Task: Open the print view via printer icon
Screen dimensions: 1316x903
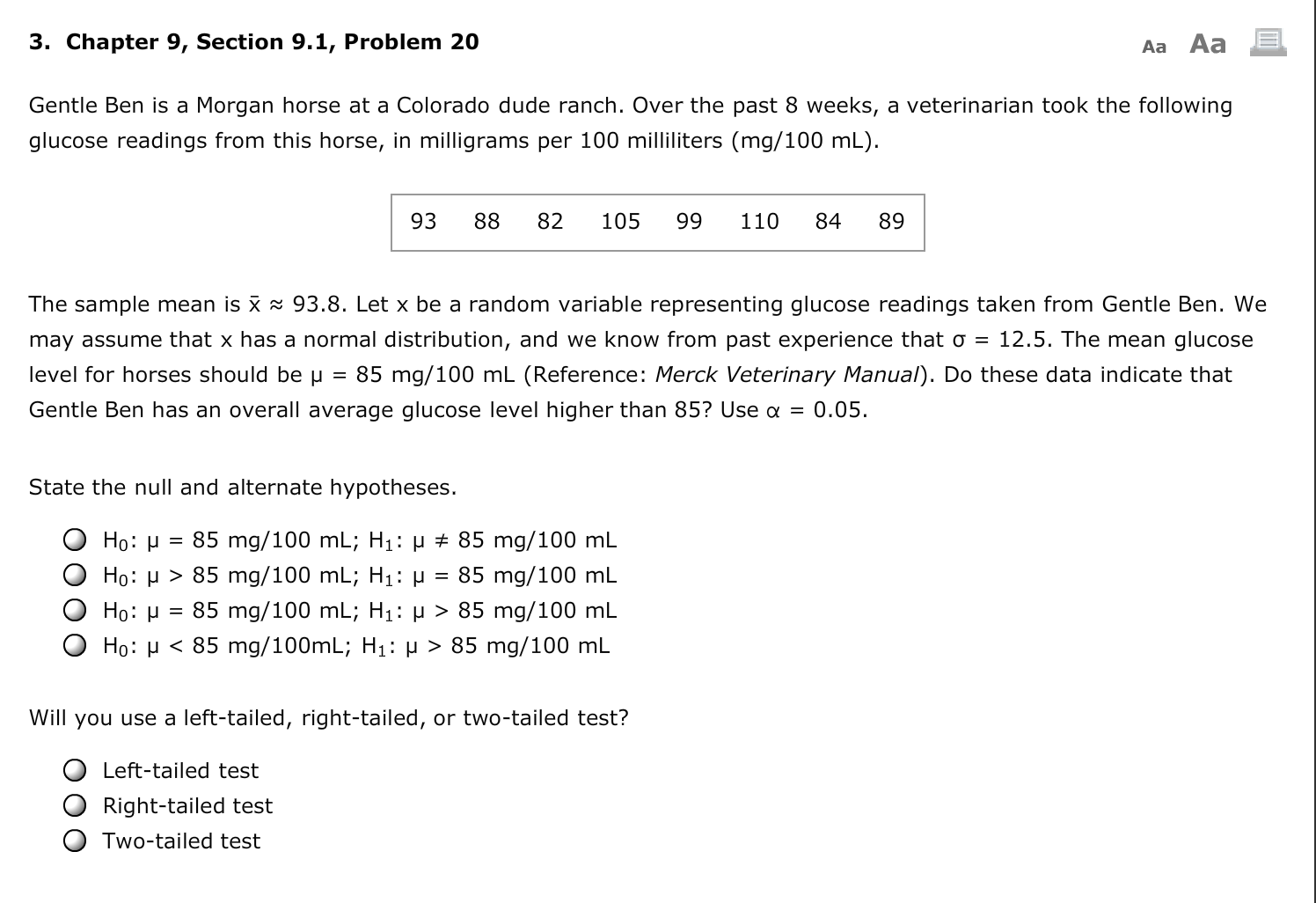Action: coord(1270,43)
